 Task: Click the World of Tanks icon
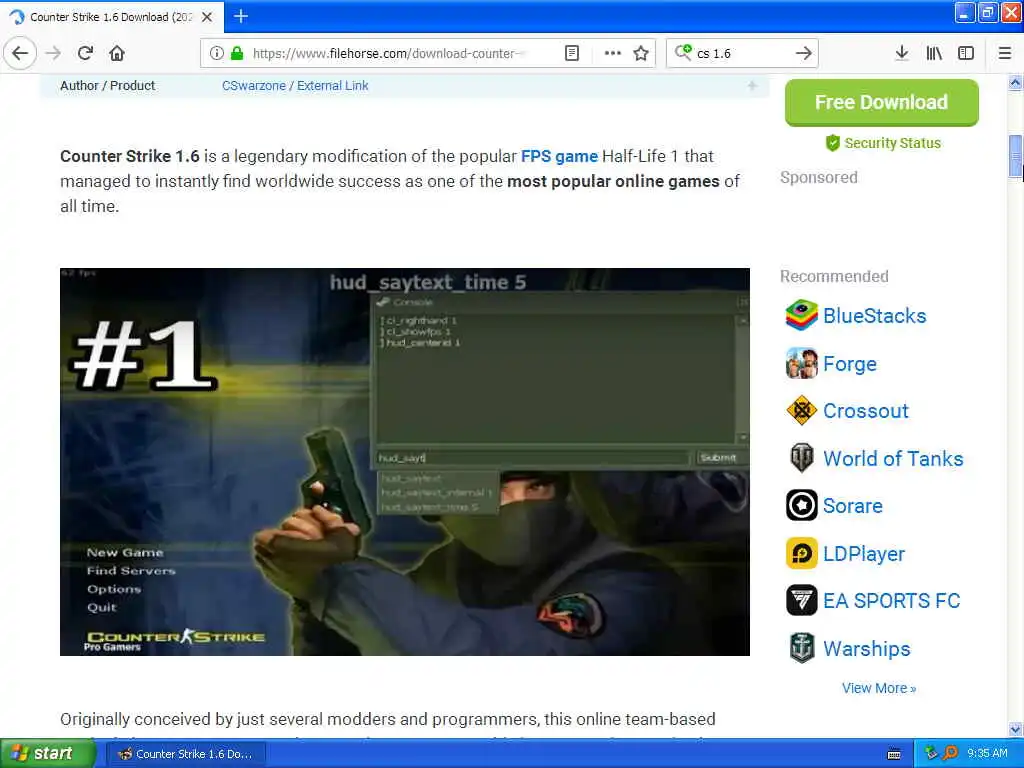[801, 458]
